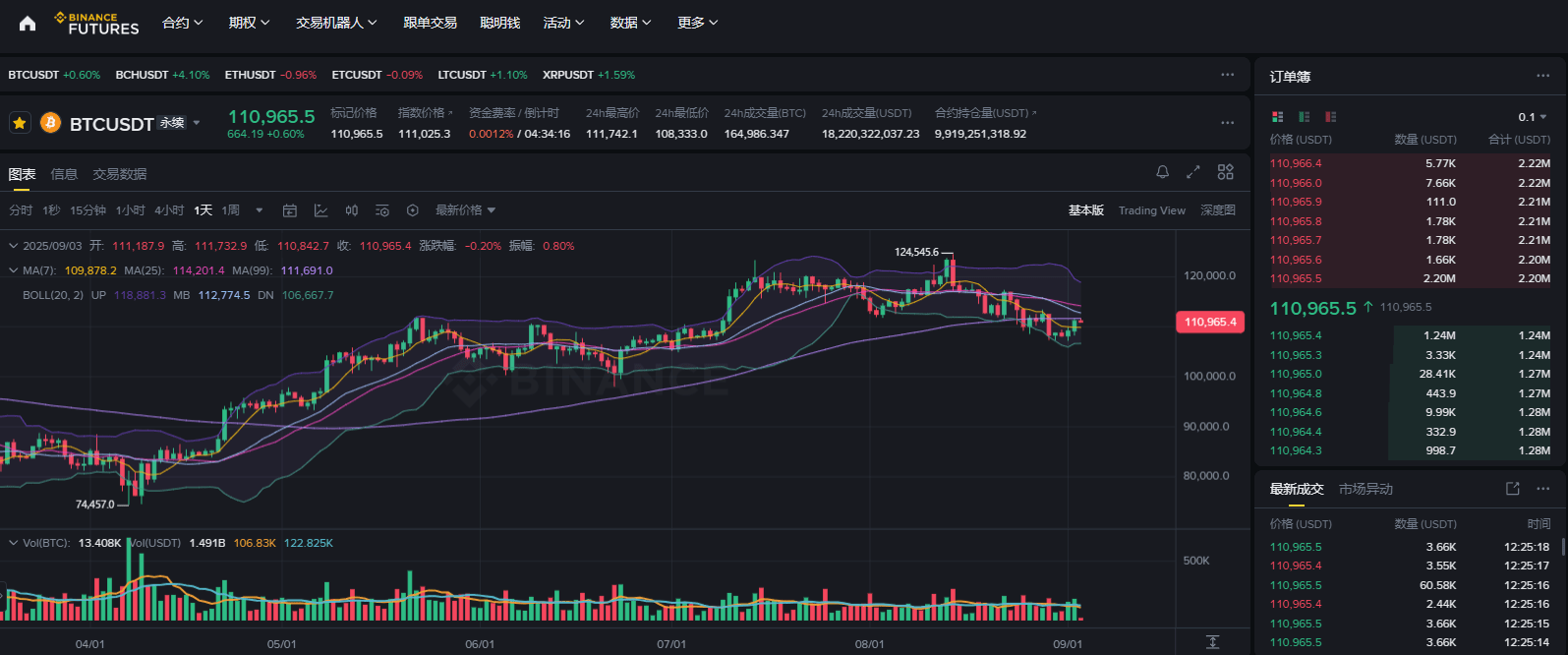
Task: Click the candlestick chart style icon
Action: click(x=351, y=210)
